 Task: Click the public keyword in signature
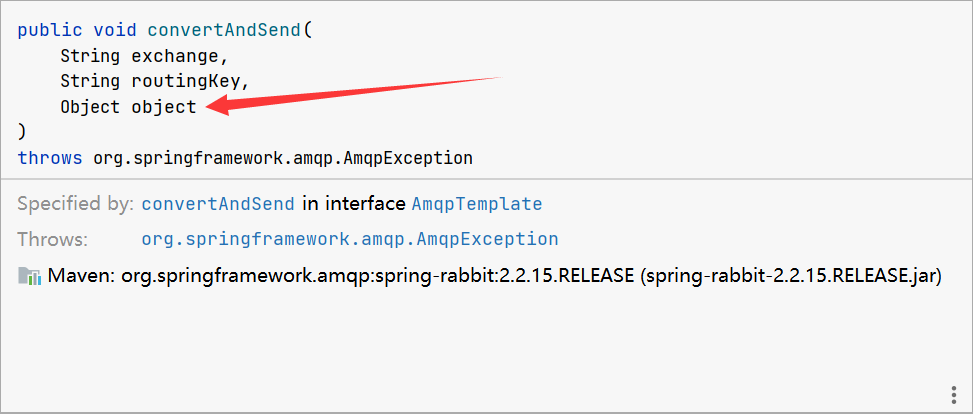point(44,29)
